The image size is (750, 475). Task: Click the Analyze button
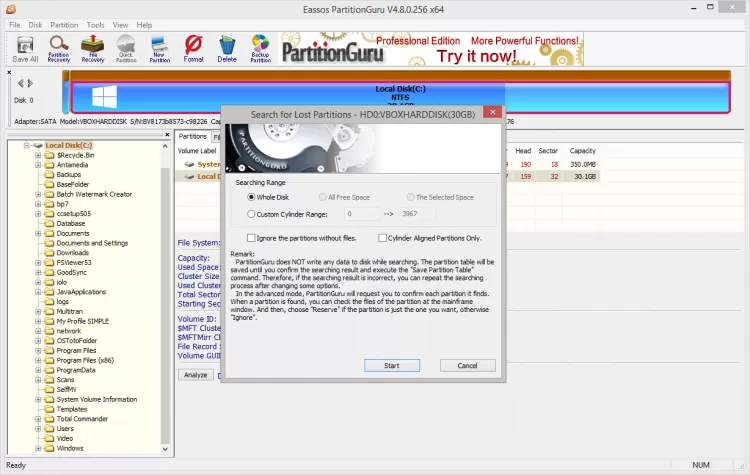[196, 375]
